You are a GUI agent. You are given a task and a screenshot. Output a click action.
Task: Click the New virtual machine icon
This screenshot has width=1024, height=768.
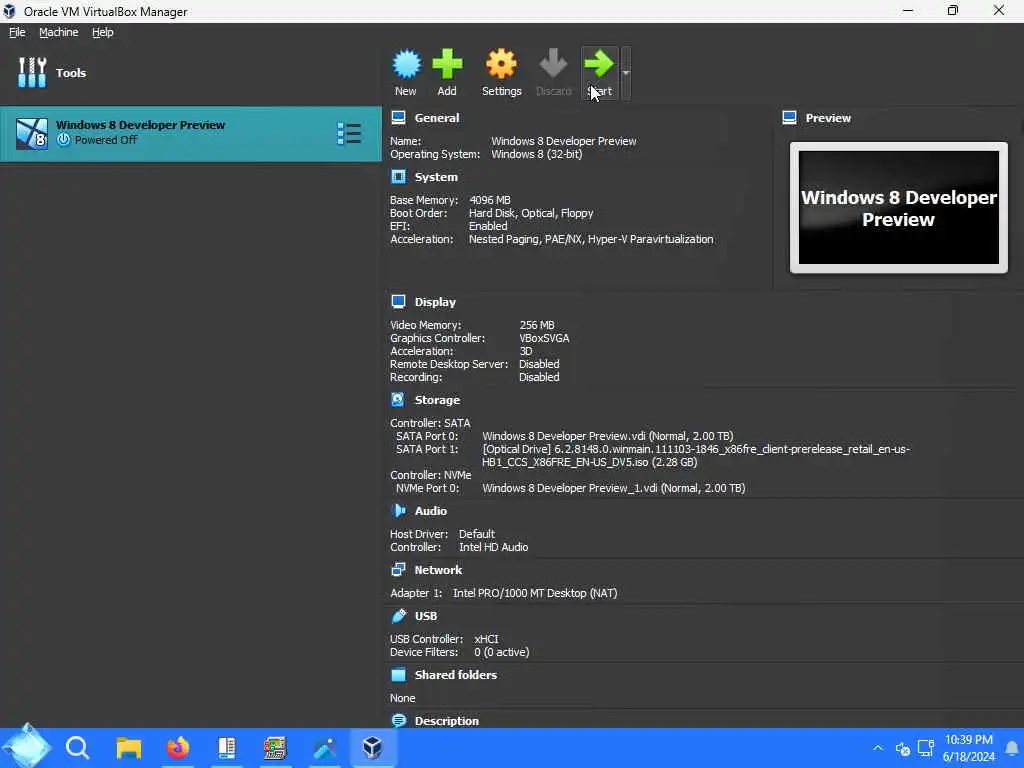coord(406,64)
